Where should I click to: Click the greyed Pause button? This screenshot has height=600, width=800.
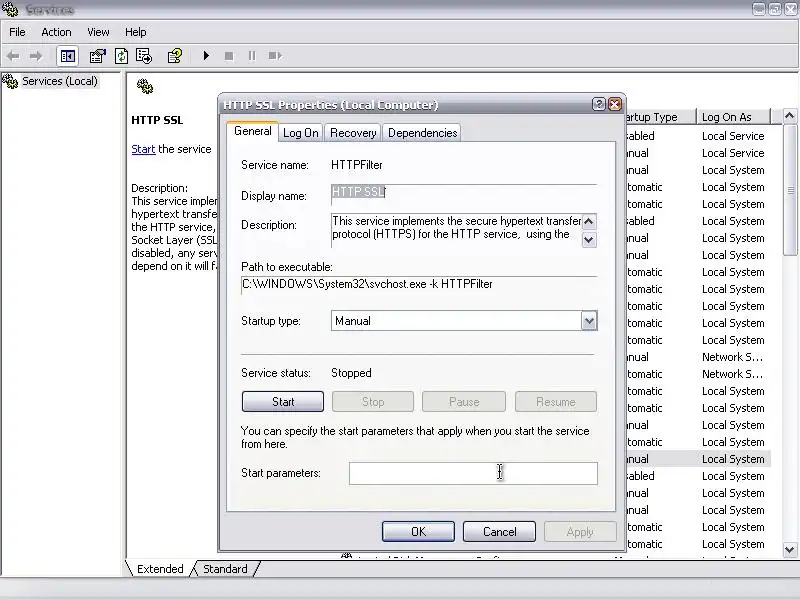[x=464, y=402]
